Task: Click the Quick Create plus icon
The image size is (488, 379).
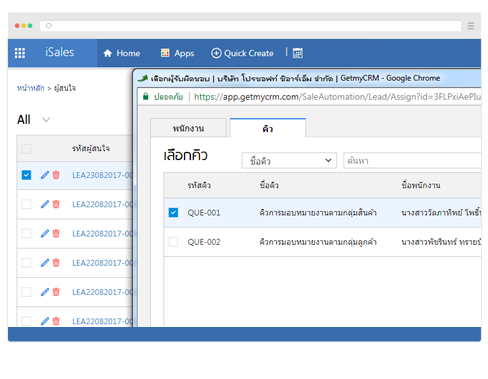Action: (216, 53)
